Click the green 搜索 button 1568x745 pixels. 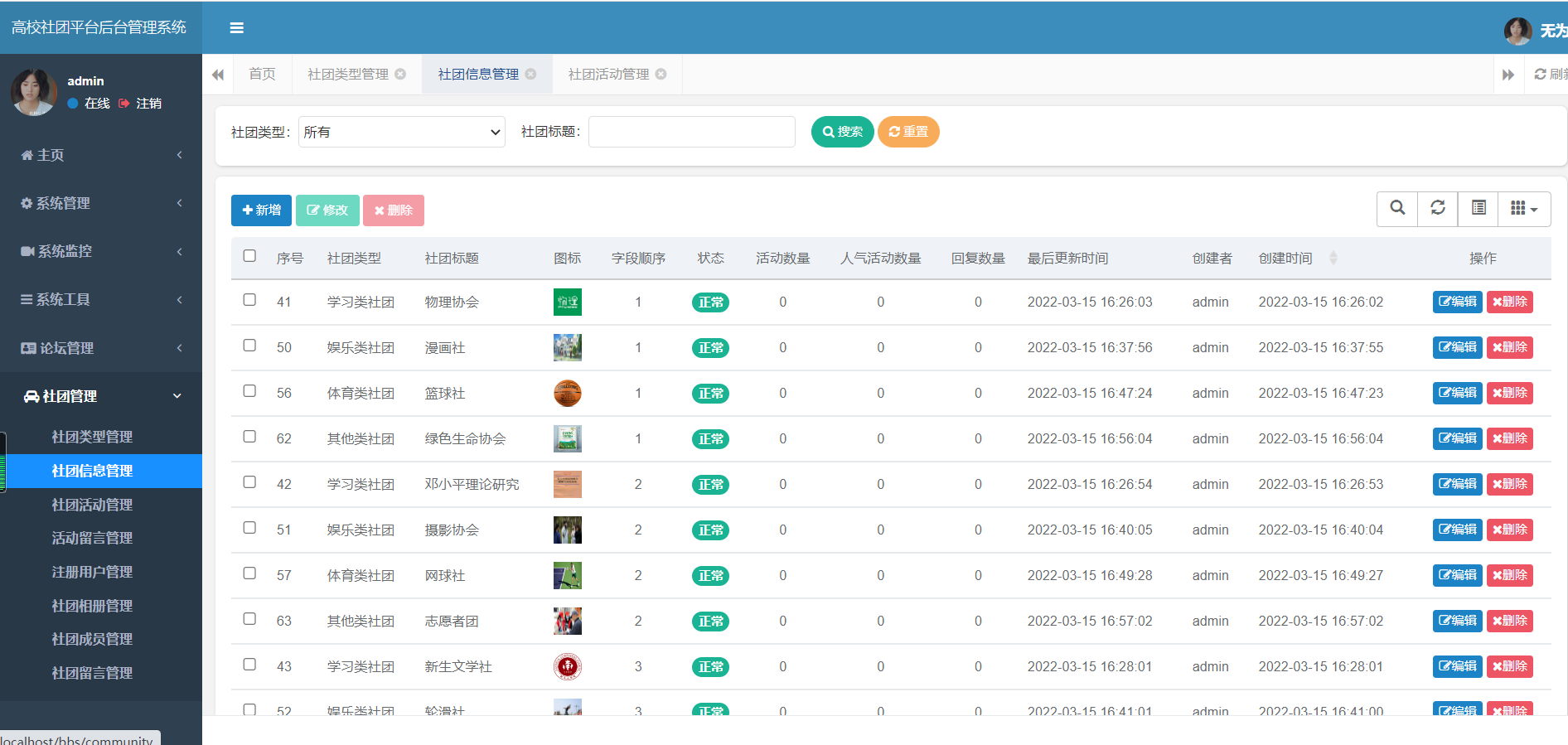click(x=842, y=132)
